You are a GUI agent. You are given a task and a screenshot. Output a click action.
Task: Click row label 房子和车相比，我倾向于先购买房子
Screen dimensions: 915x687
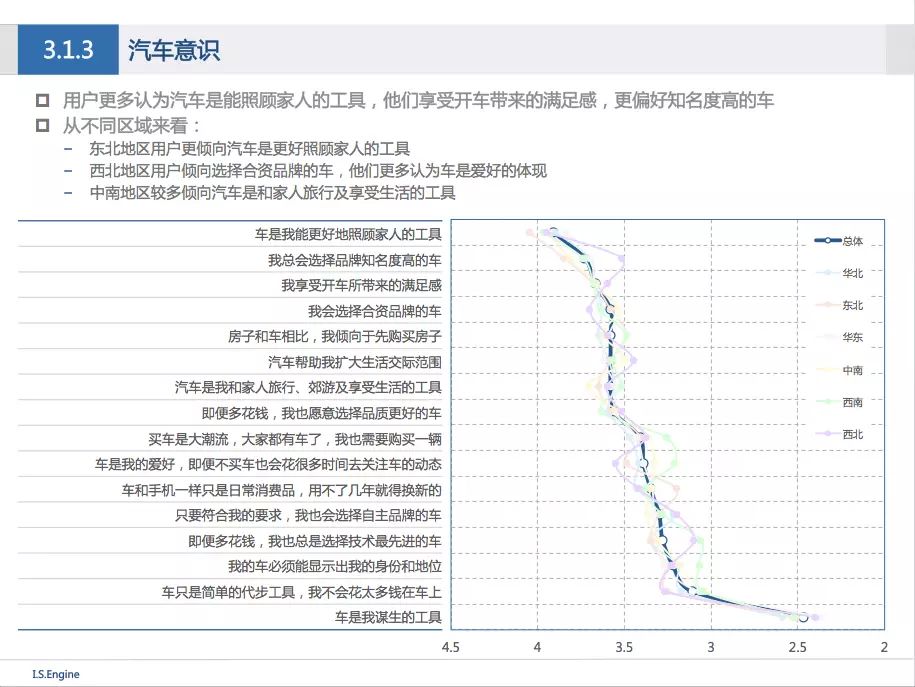pyautogui.click(x=334, y=337)
